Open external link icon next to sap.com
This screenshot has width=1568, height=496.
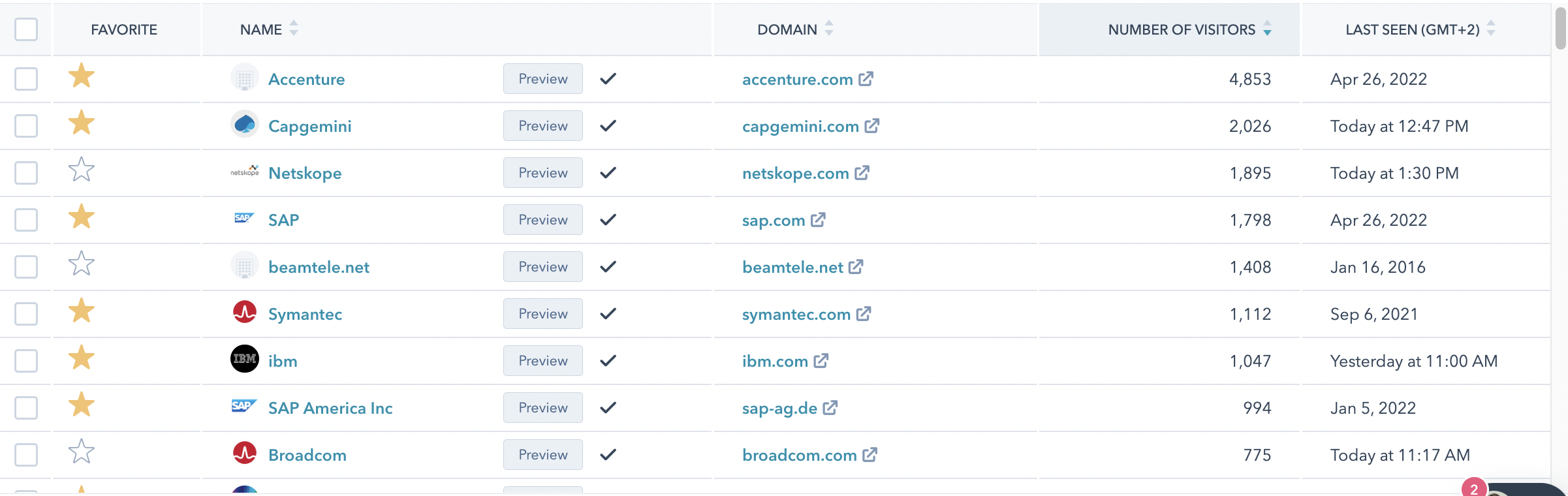click(x=819, y=220)
